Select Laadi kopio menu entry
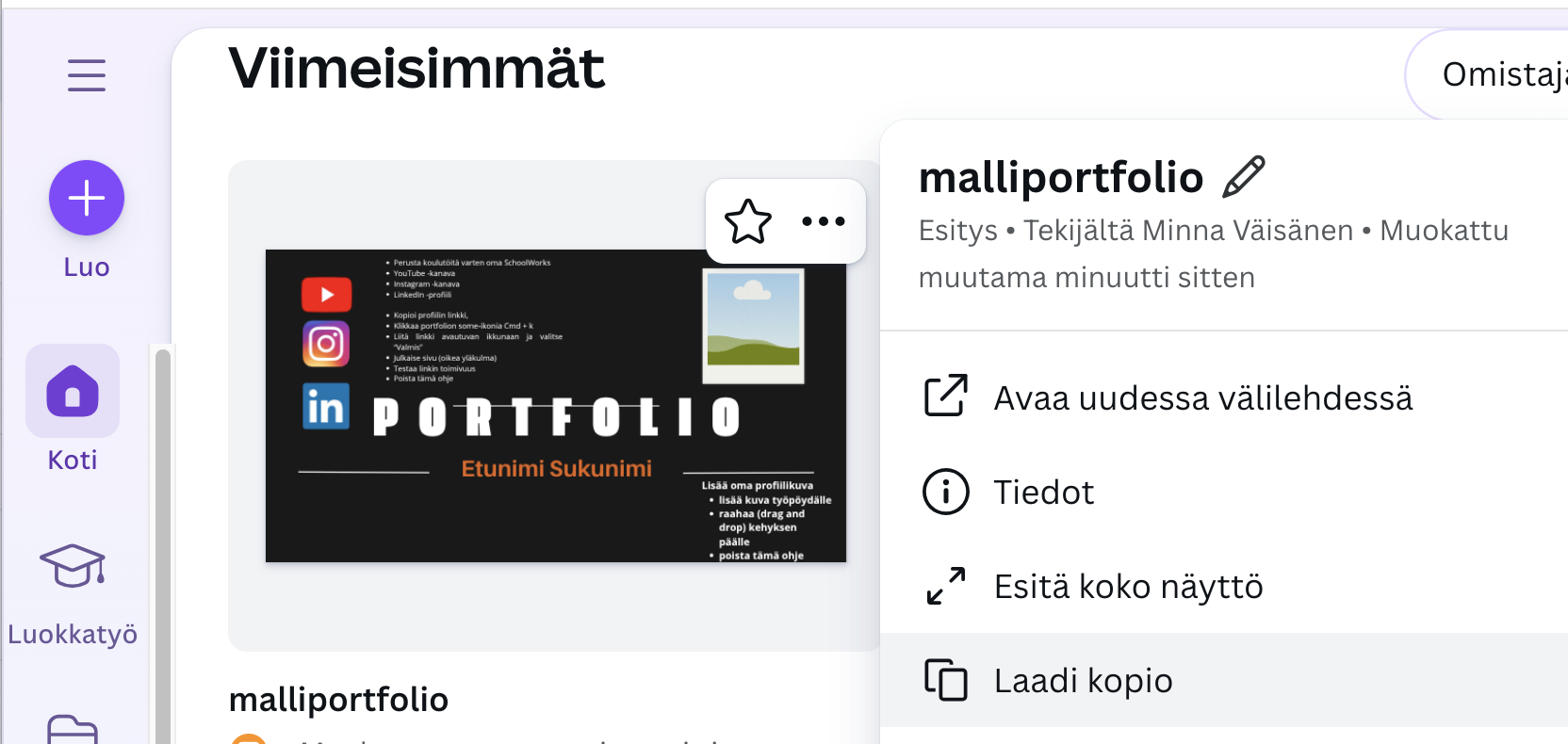The image size is (1568, 744). point(1083,680)
